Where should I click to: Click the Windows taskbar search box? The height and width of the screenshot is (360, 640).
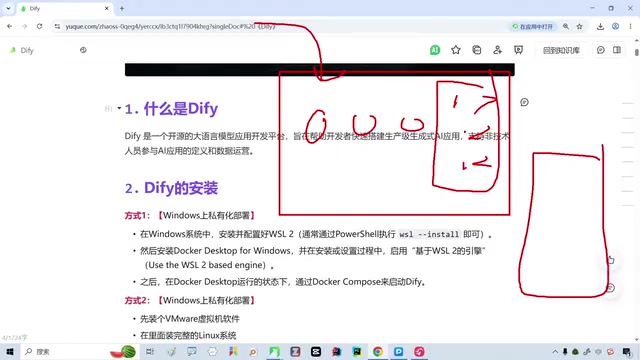(x=80, y=351)
